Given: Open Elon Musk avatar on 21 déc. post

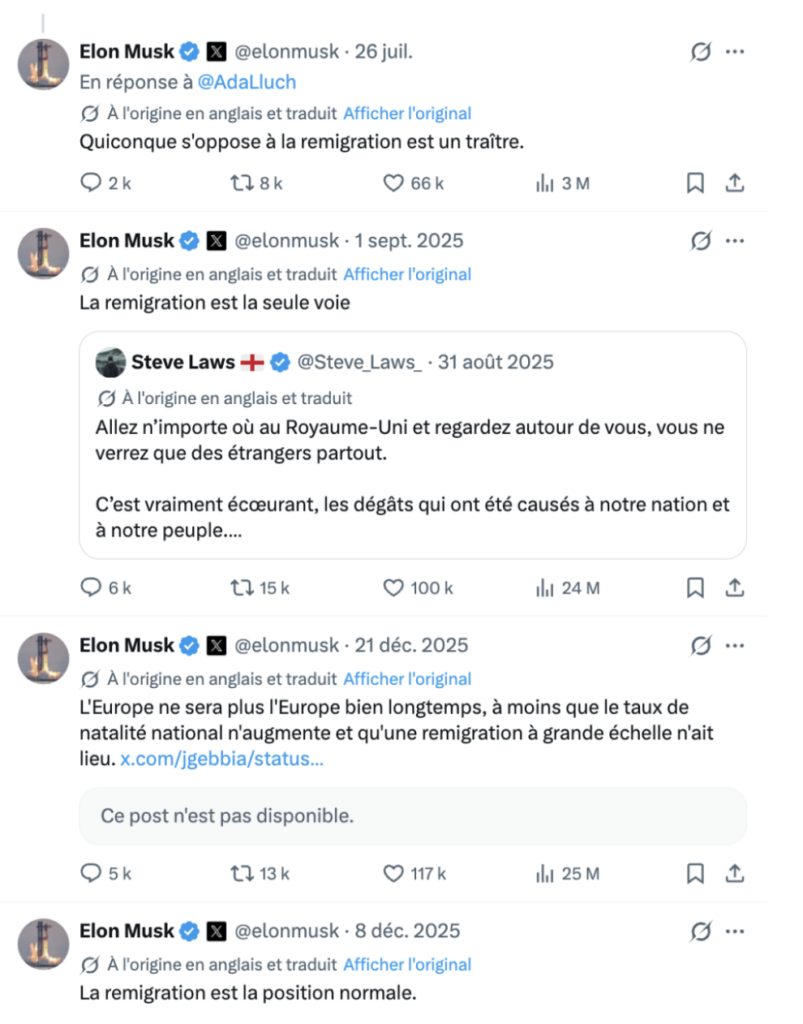Looking at the screenshot, I should (43, 658).
